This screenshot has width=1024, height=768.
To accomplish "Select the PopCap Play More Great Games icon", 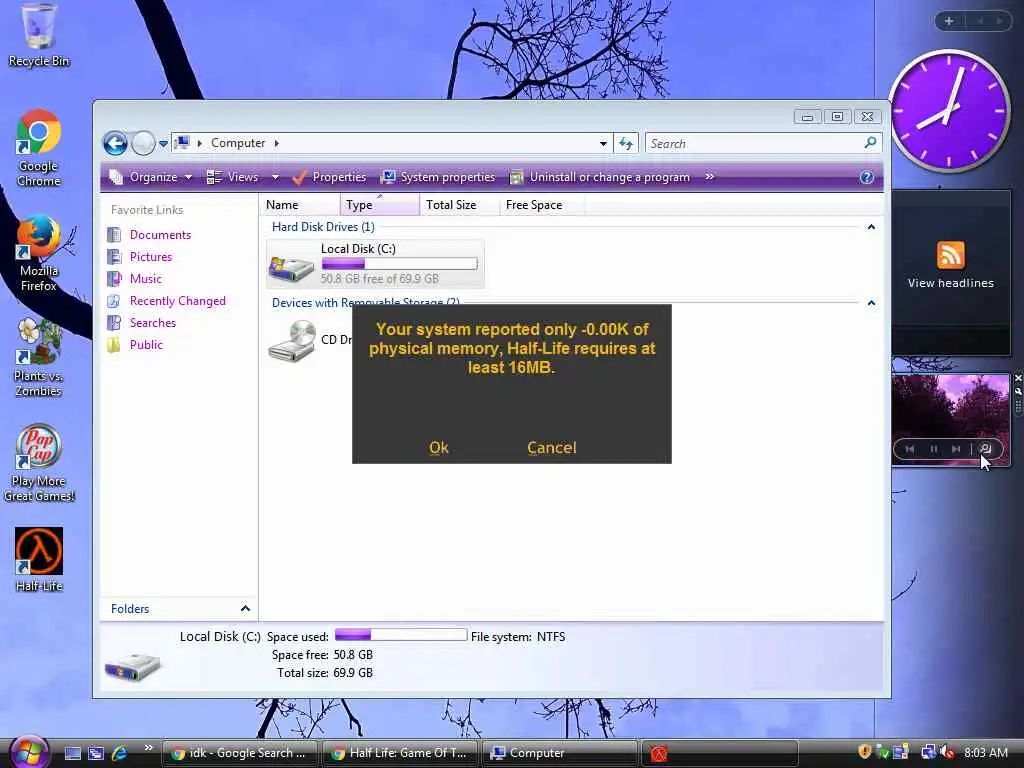I will tap(39, 463).
